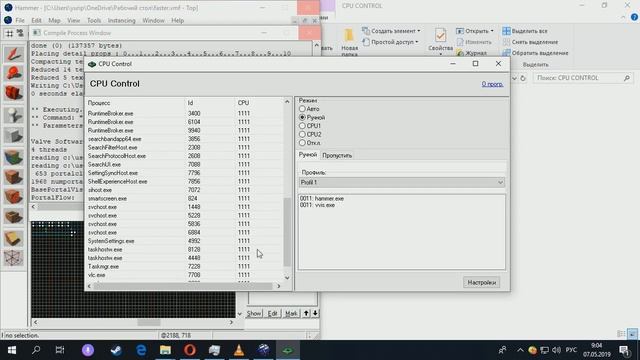Switch to the Ручной tab
The width and height of the screenshot is (640, 360).
[x=308, y=155]
